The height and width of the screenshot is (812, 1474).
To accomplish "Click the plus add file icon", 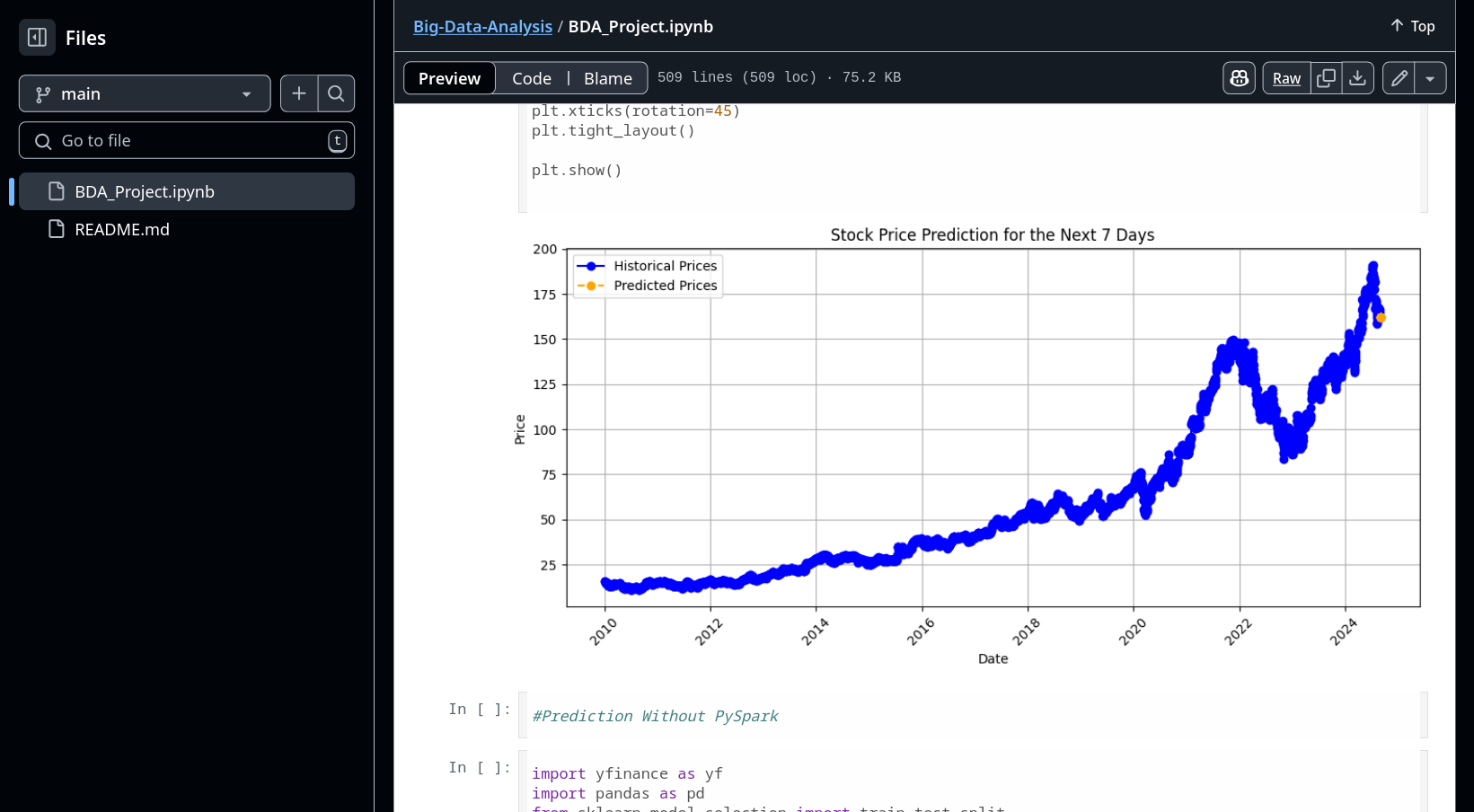I will click(x=299, y=93).
